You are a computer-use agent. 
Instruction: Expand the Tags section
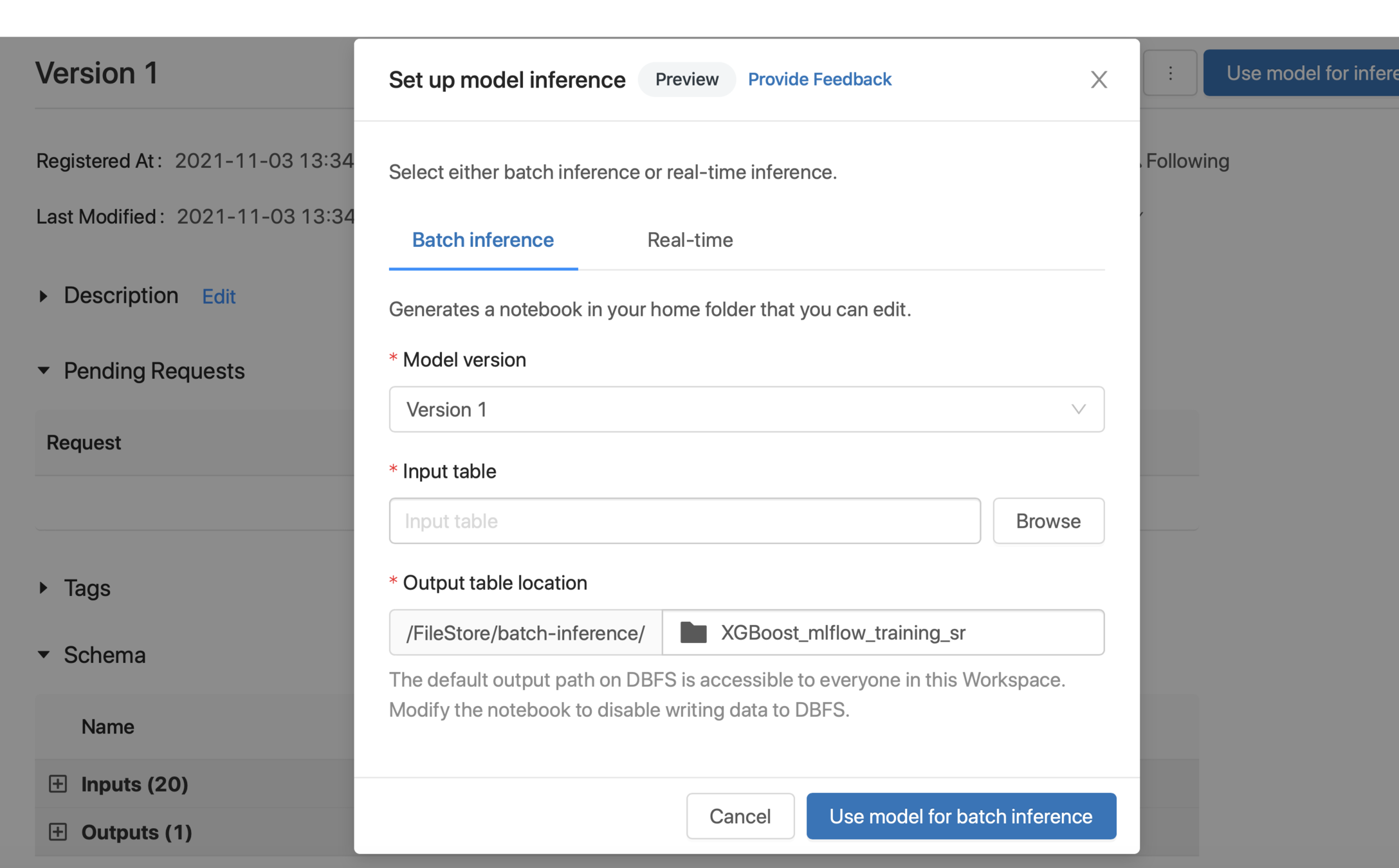44,588
